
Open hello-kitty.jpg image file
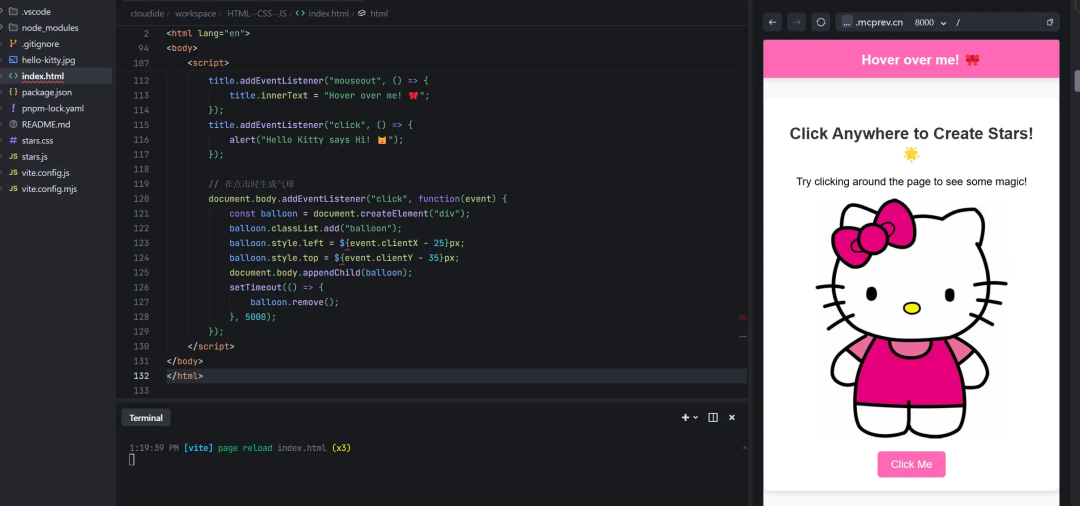(48, 60)
